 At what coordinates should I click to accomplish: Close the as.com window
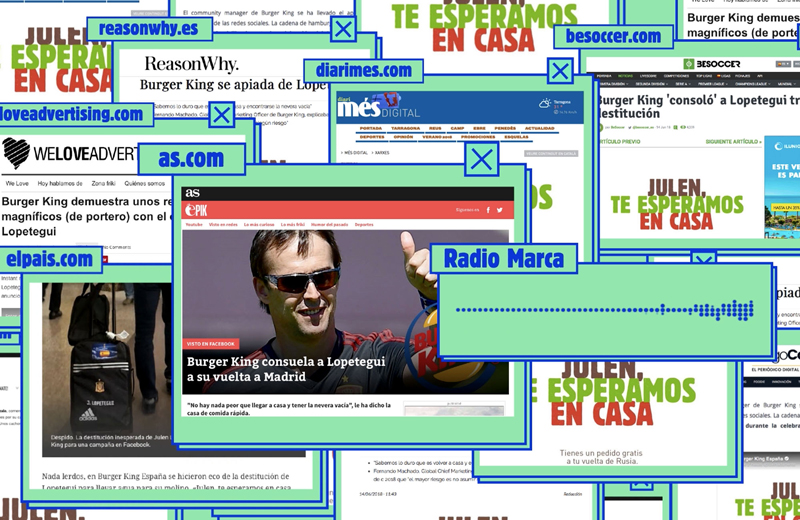pyautogui.click(x=482, y=158)
